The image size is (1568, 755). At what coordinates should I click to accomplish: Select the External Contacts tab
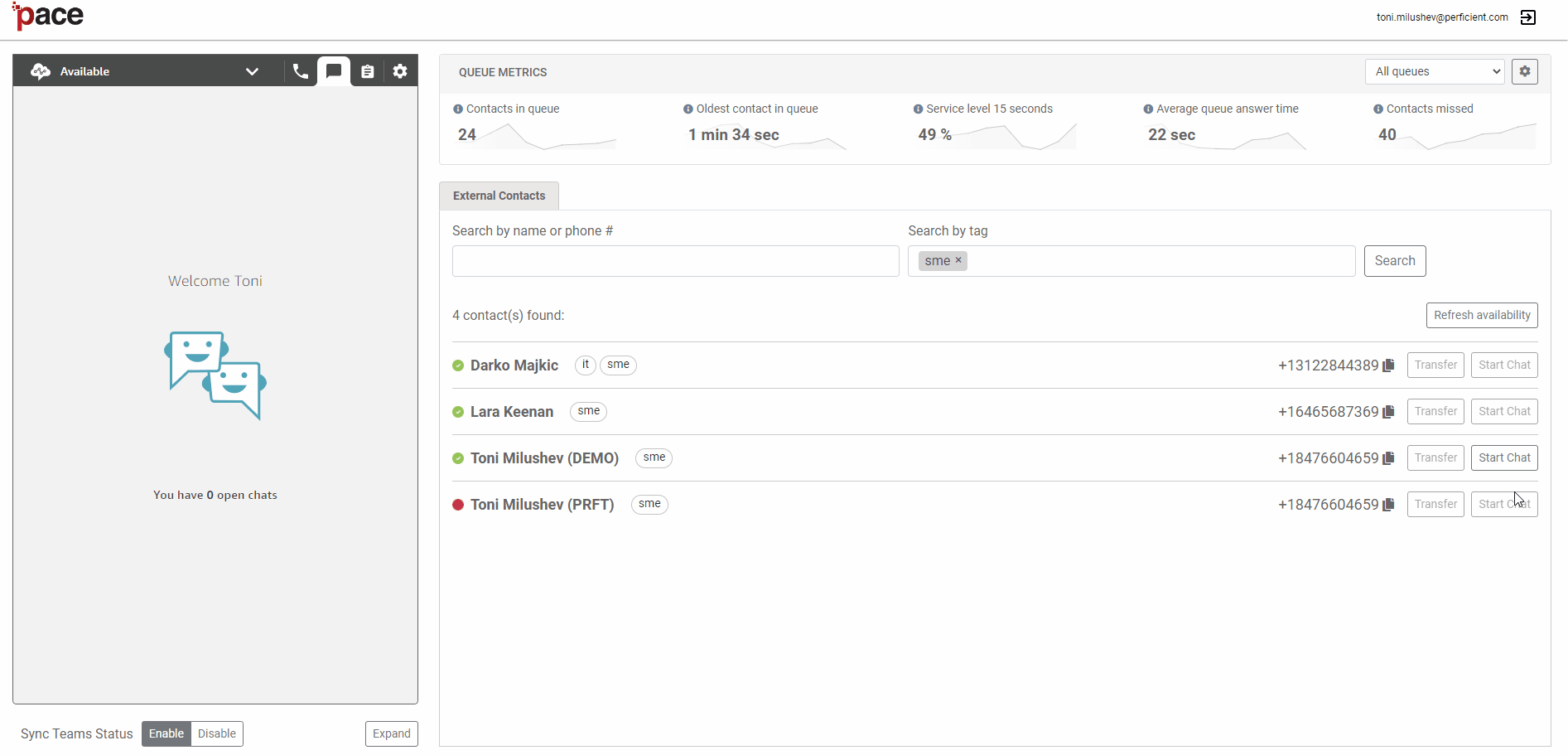pos(499,196)
